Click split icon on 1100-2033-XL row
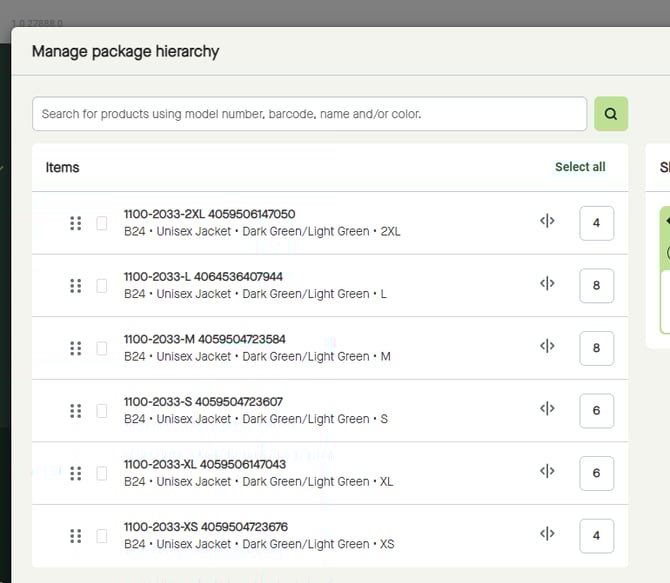 click(x=547, y=471)
